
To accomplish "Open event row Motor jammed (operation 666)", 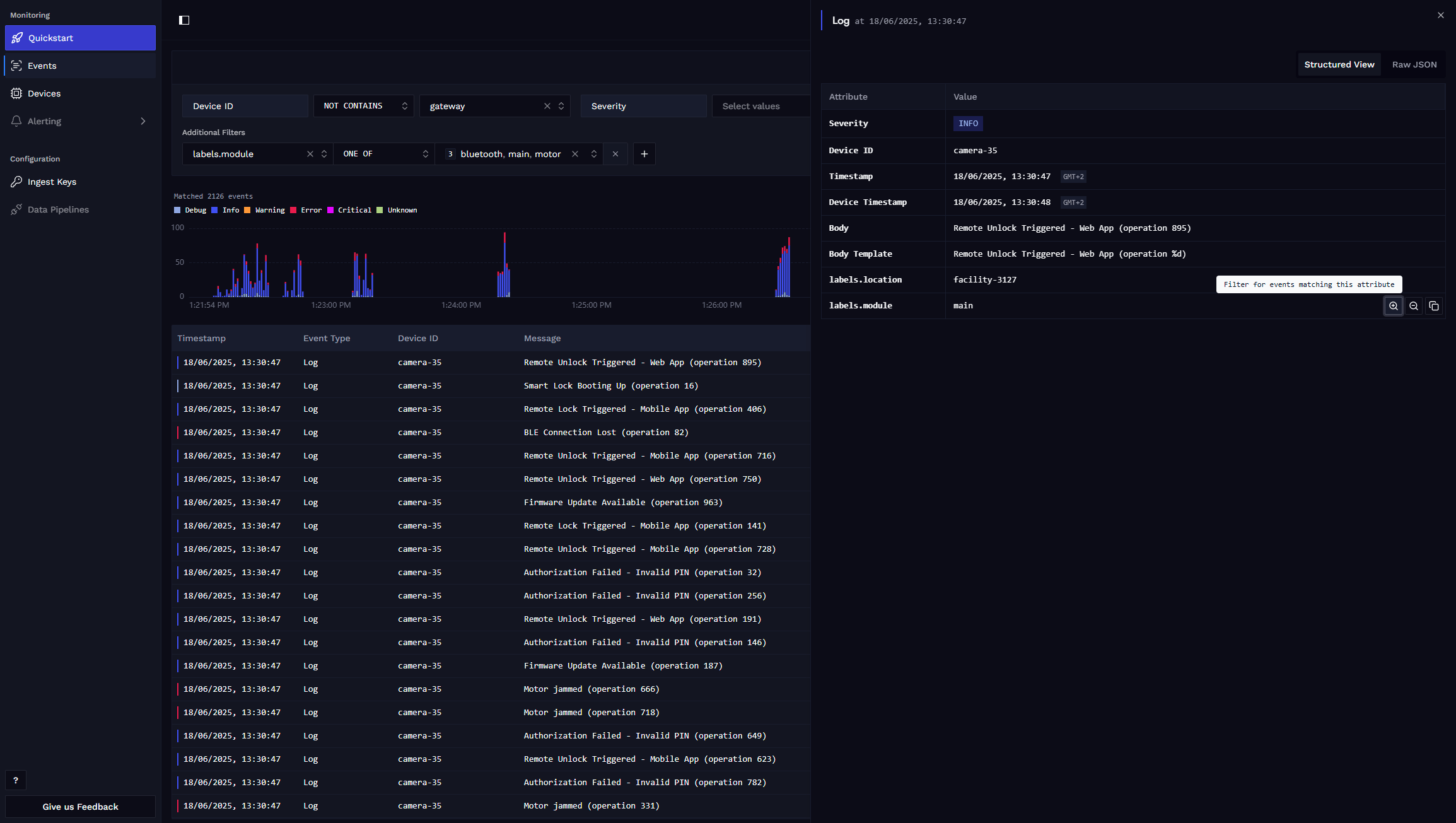I will [x=491, y=689].
